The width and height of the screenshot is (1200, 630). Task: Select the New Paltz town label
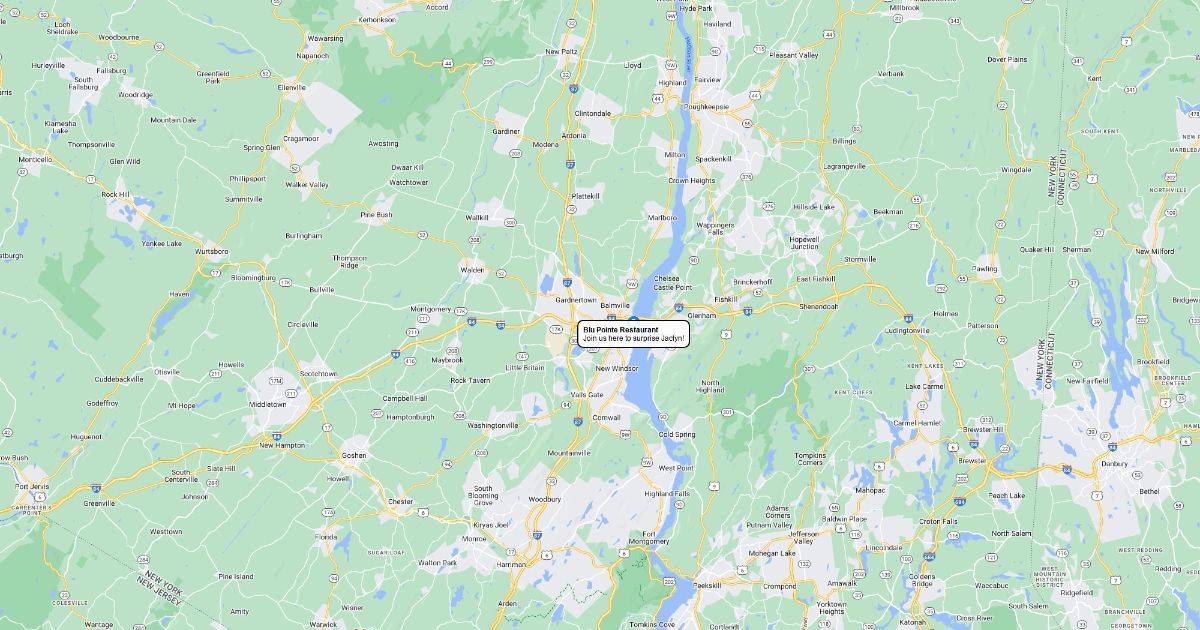[562, 52]
